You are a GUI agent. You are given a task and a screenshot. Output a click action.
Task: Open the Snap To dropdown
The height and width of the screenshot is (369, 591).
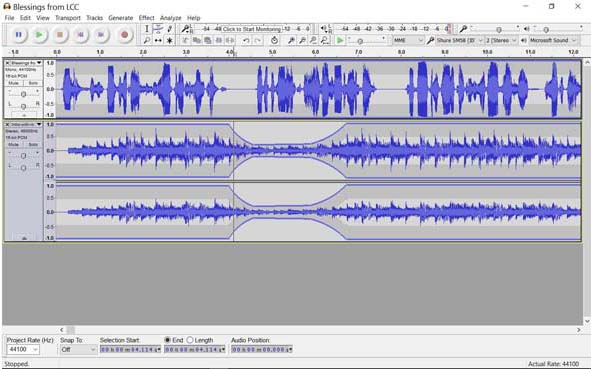tap(78, 350)
